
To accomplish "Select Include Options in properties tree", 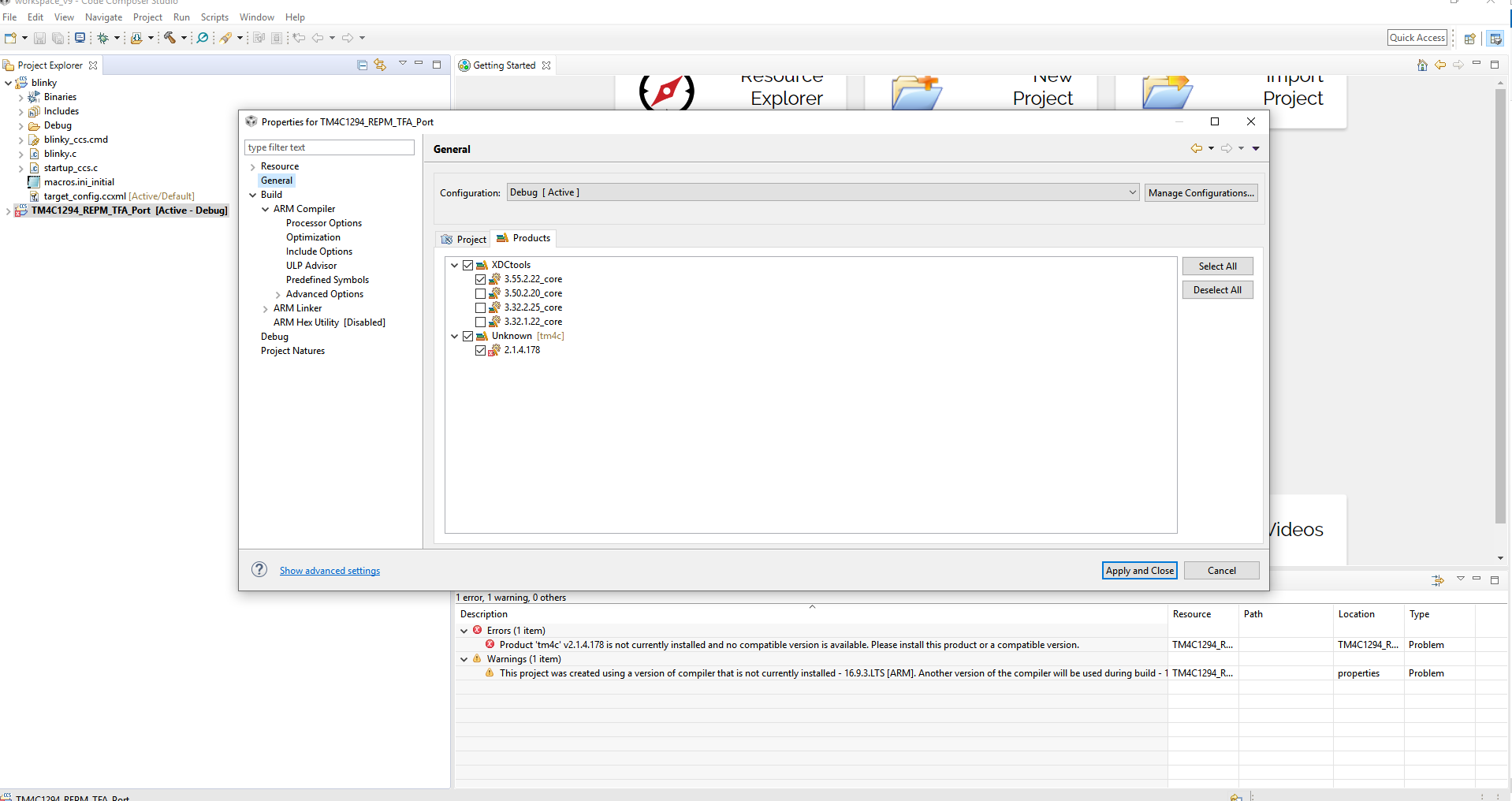I will pyautogui.click(x=319, y=251).
